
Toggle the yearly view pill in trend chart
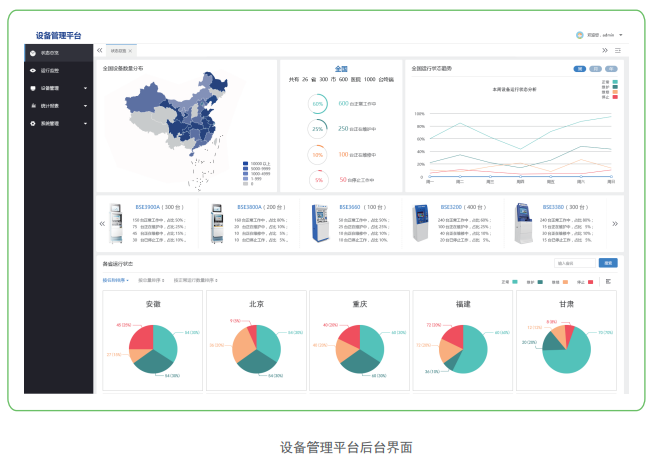tap(610, 69)
